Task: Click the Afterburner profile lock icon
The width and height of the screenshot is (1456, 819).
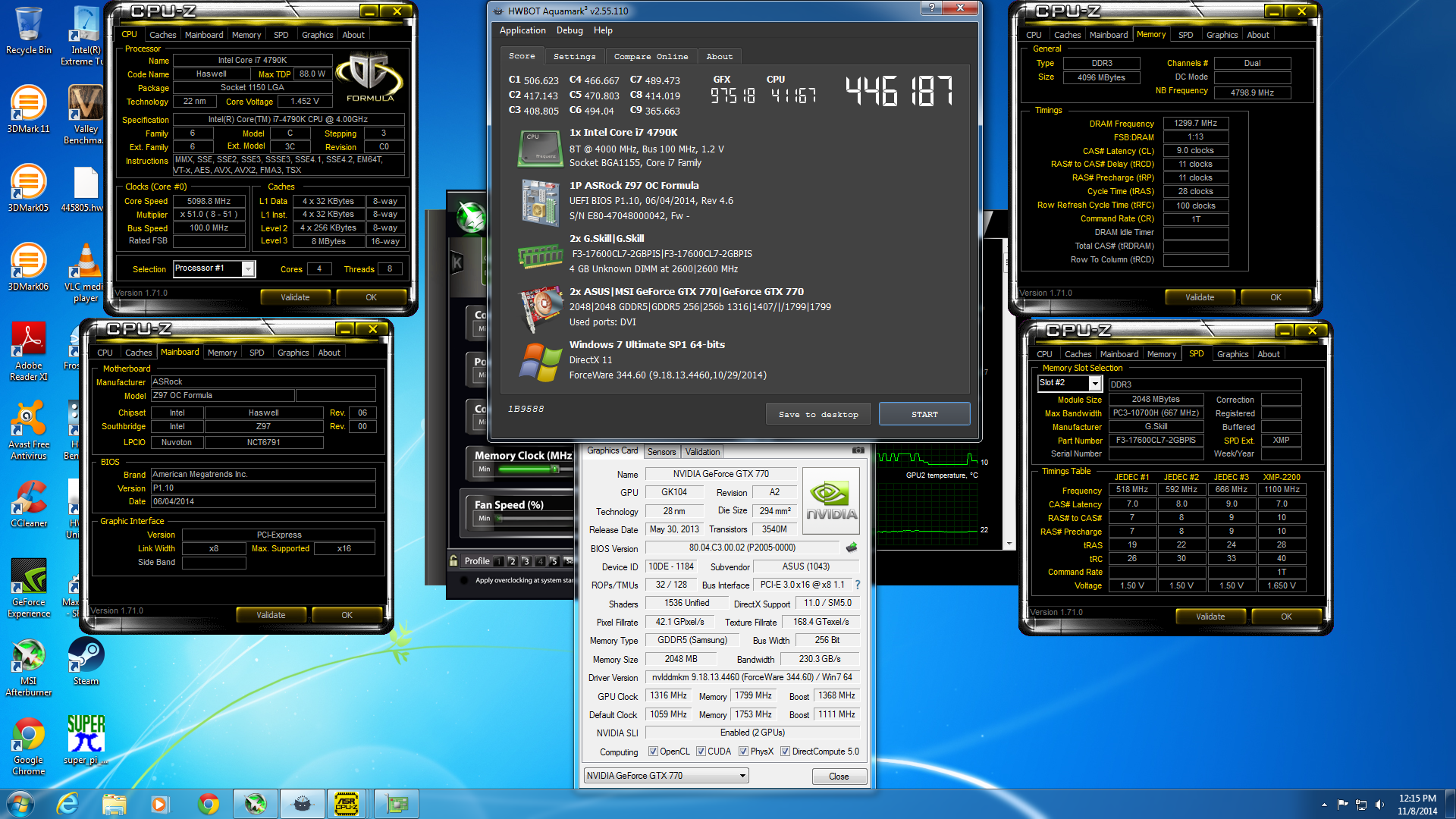Action: (x=453, y=560)
